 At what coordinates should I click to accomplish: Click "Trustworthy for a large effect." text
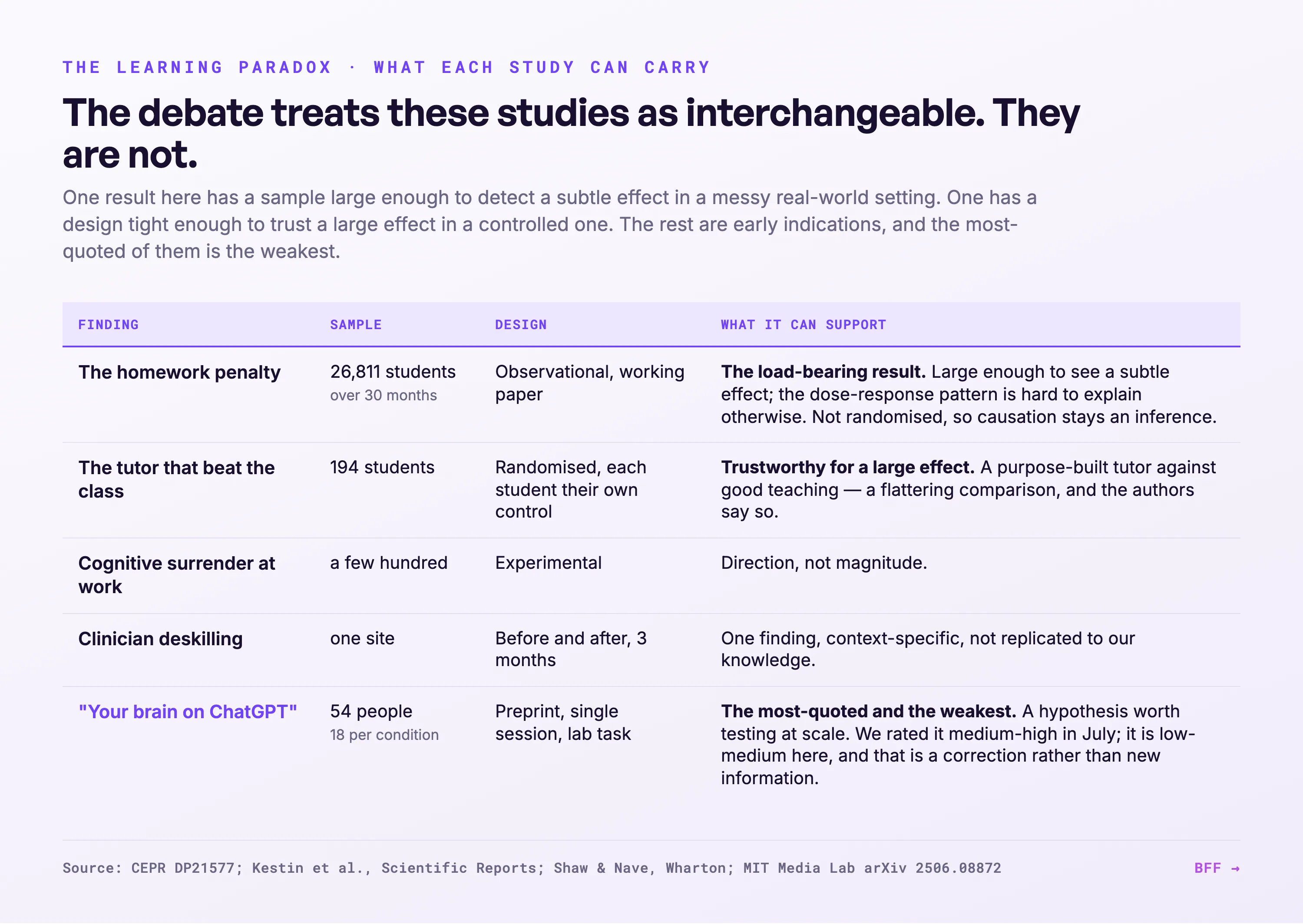click(848, 467)
